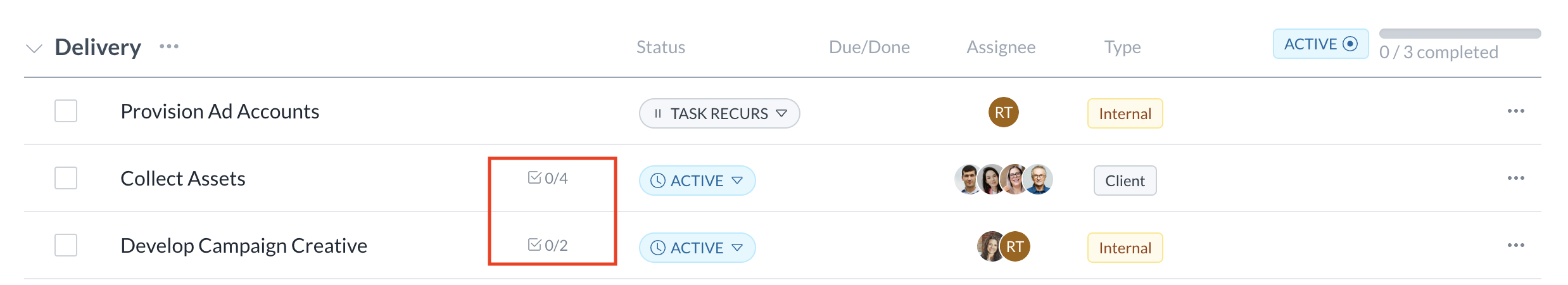The height and width of the screenshot is (285, 1568).
Task: Click the Client type tag
Action: tap(1125, 180)
